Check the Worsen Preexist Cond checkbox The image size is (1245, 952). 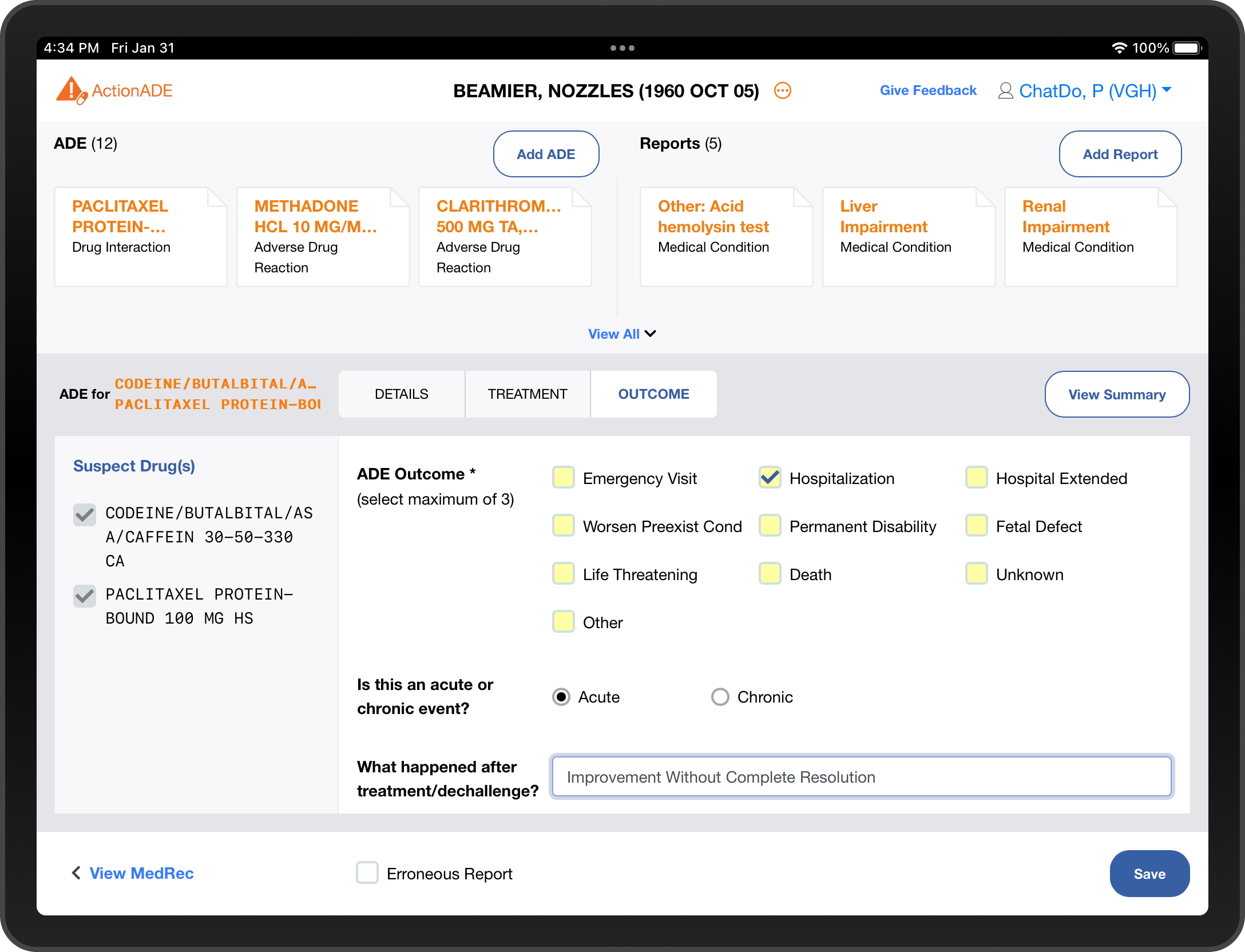[564, 525]
